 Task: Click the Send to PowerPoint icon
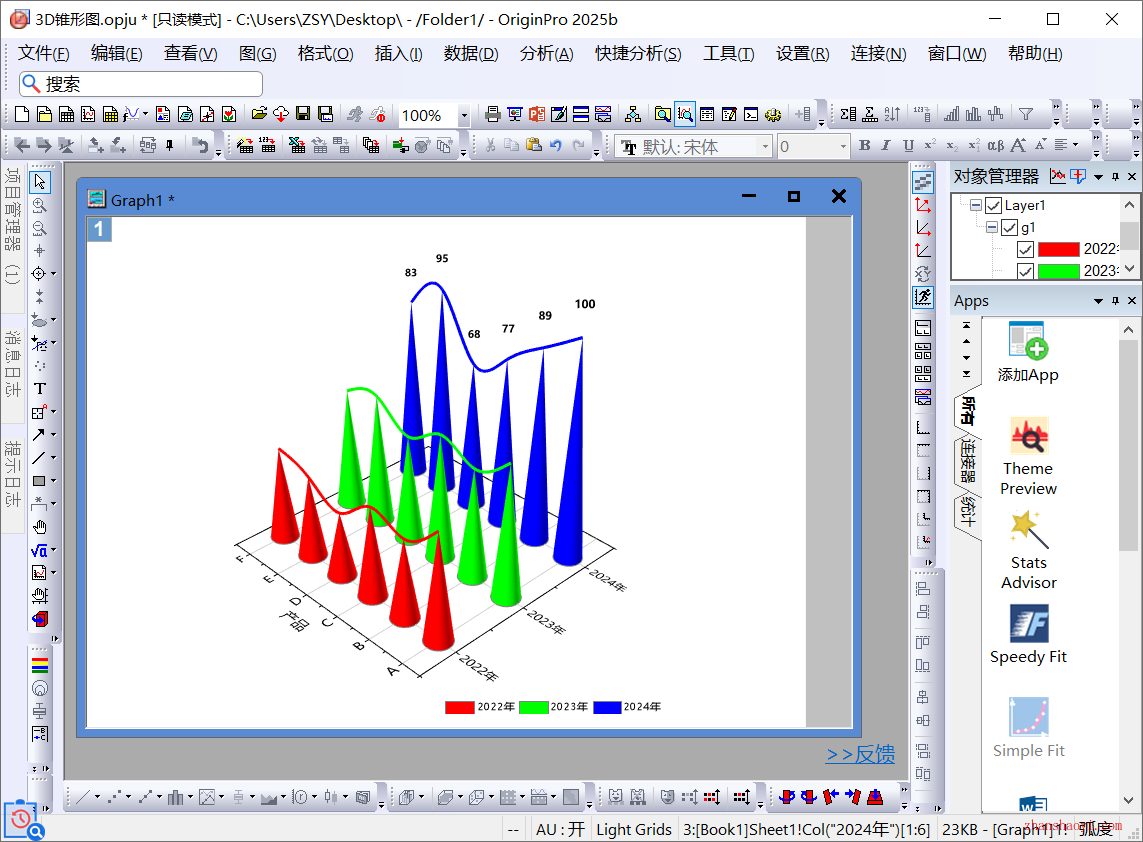[x=537, y=115]
